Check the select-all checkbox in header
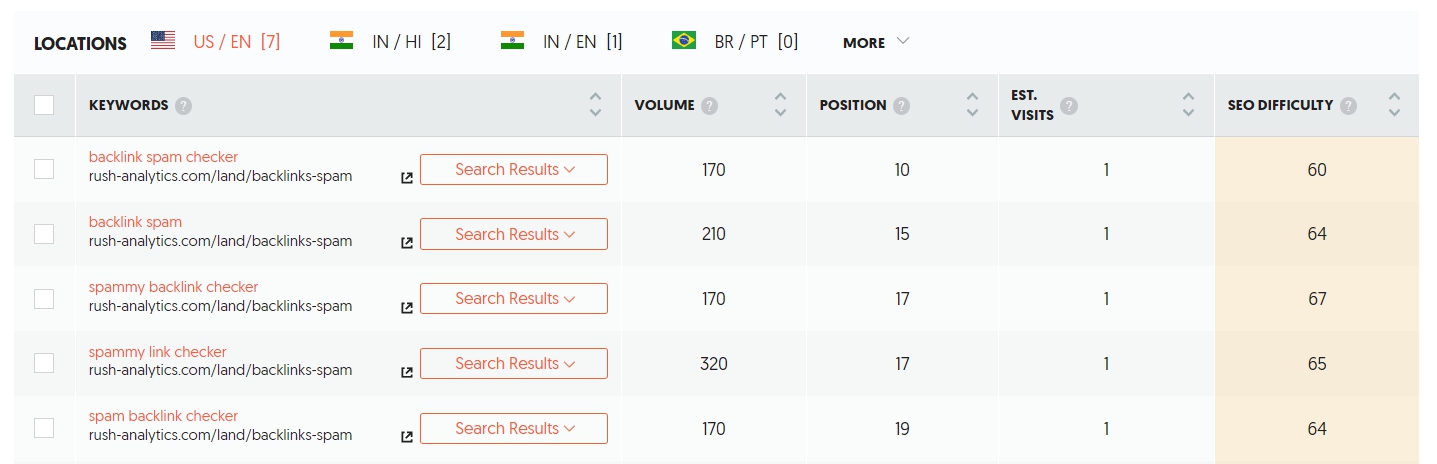Viewport: 1437px width, 464px height. (x=44, y=105)
